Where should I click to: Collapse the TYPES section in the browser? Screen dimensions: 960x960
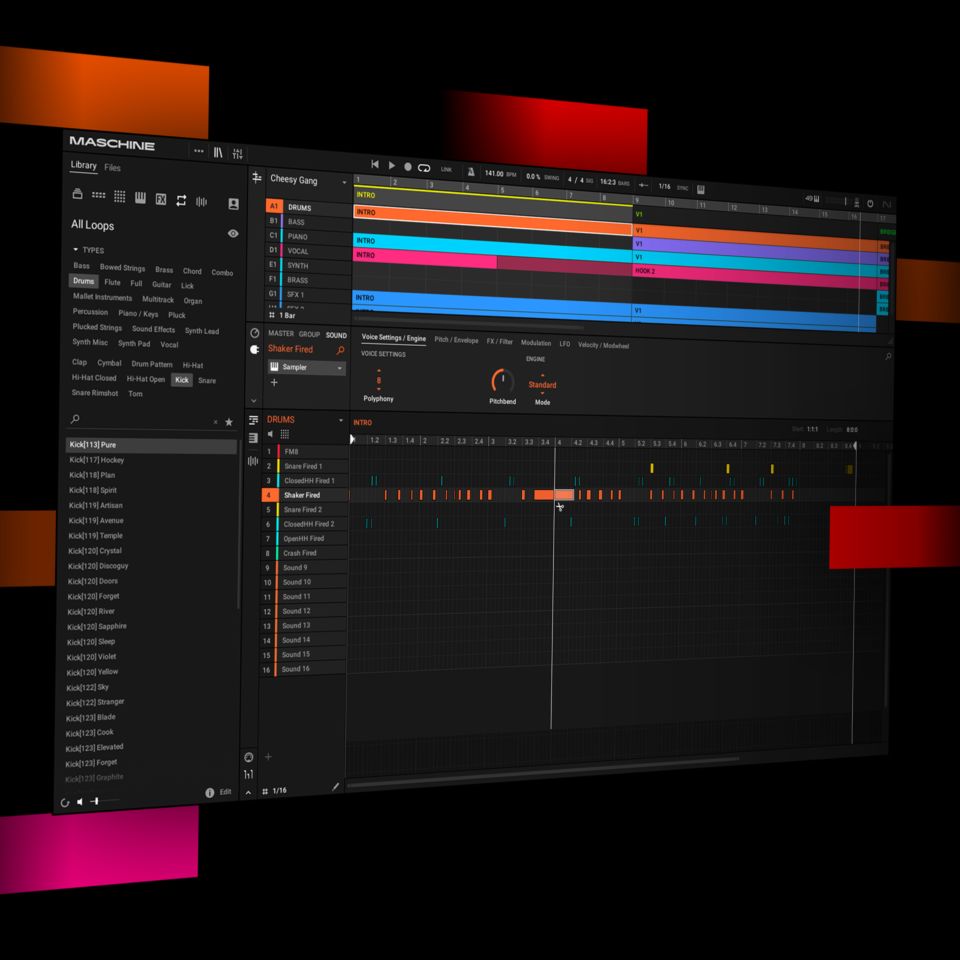click(75, 250)
